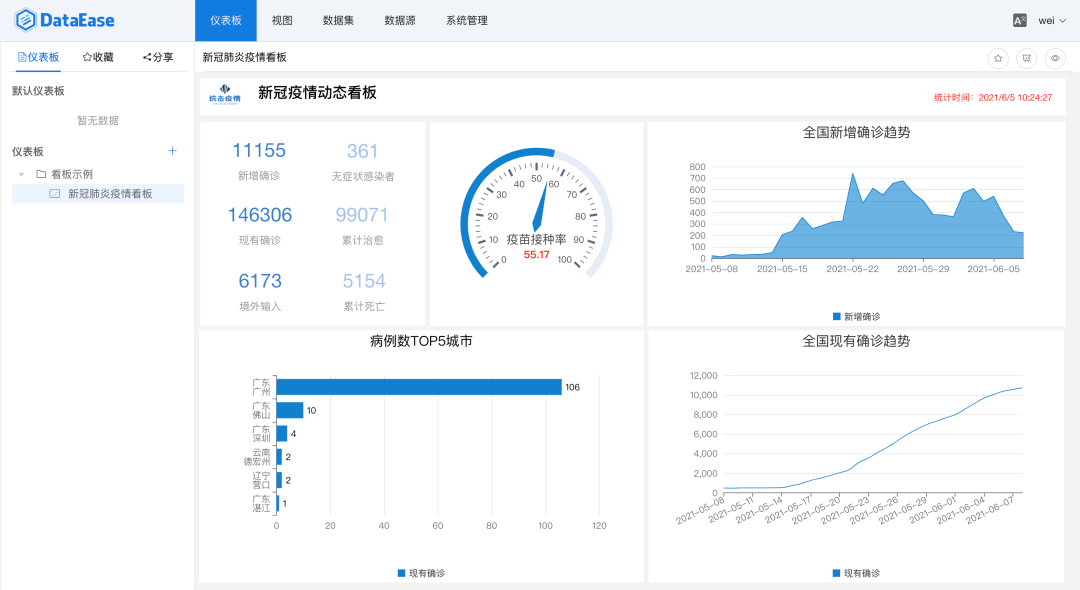Select 新冠肺炎疫情看板 in the dashboard tree

pos(110,193)
